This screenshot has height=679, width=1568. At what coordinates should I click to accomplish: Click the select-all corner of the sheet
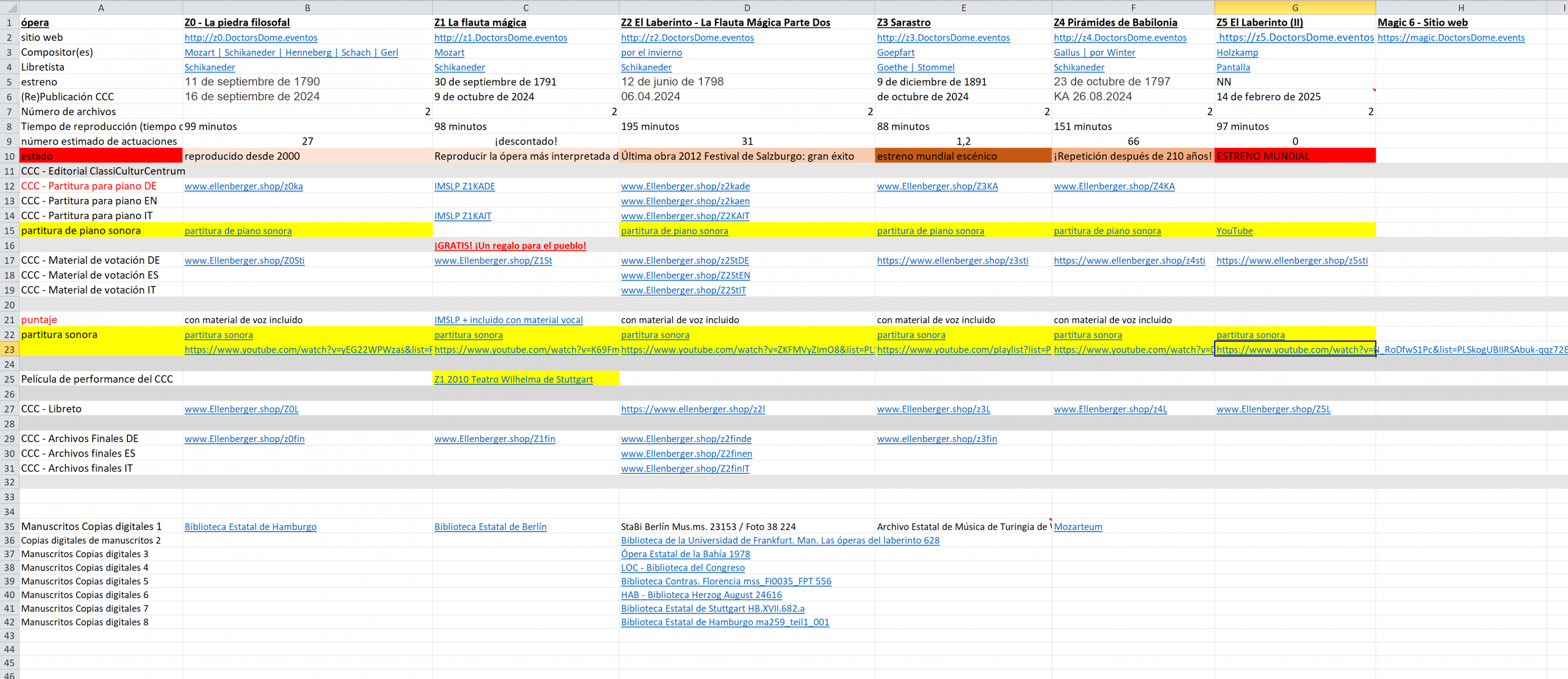9,7
